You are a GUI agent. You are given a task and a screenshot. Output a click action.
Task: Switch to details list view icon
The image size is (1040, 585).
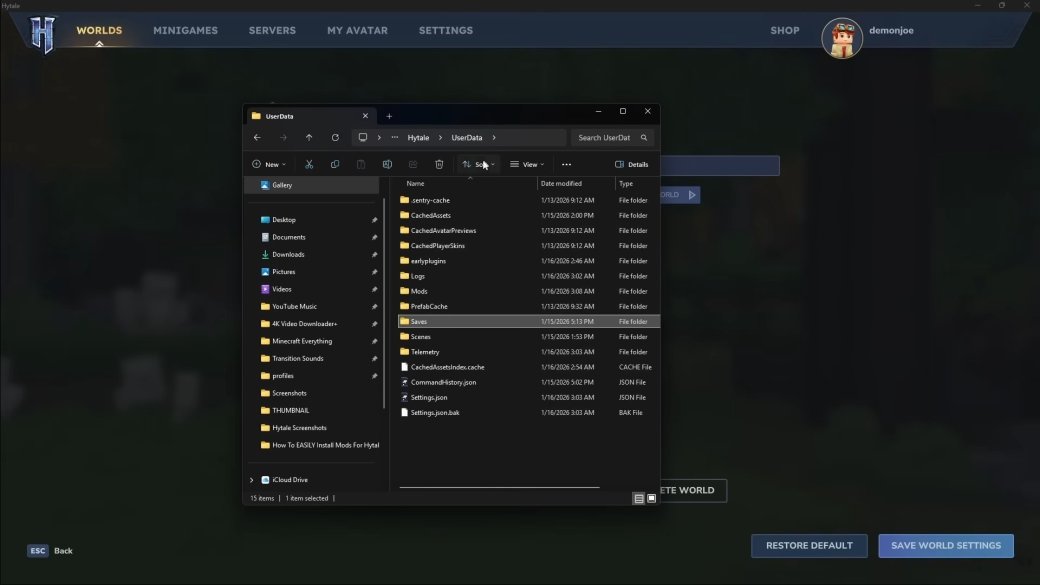pos(639,499)
